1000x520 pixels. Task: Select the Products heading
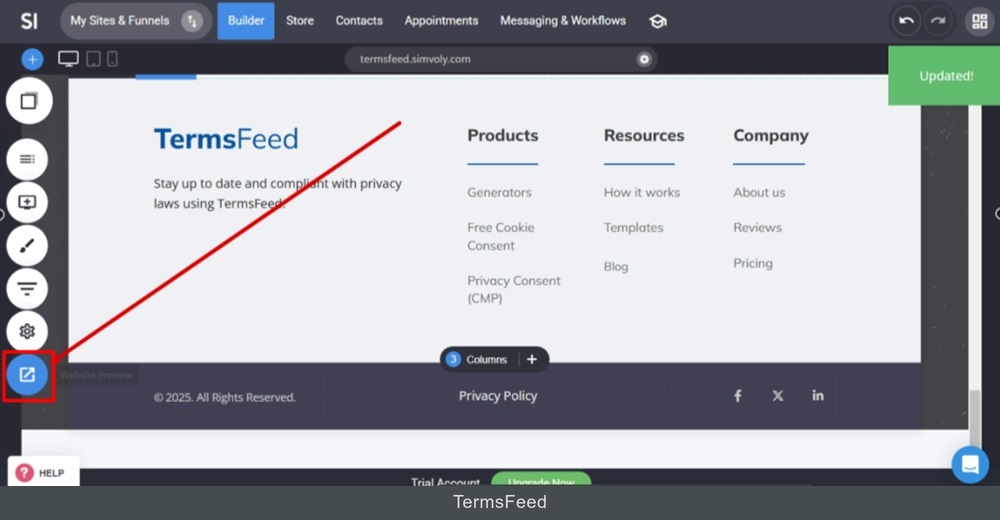click(503, 135)
